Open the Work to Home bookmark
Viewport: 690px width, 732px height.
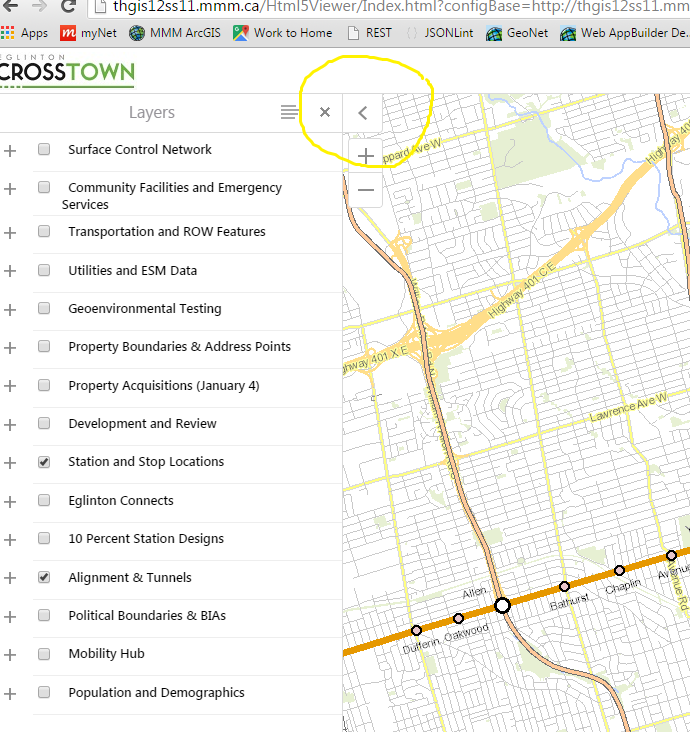click(283, 33)
